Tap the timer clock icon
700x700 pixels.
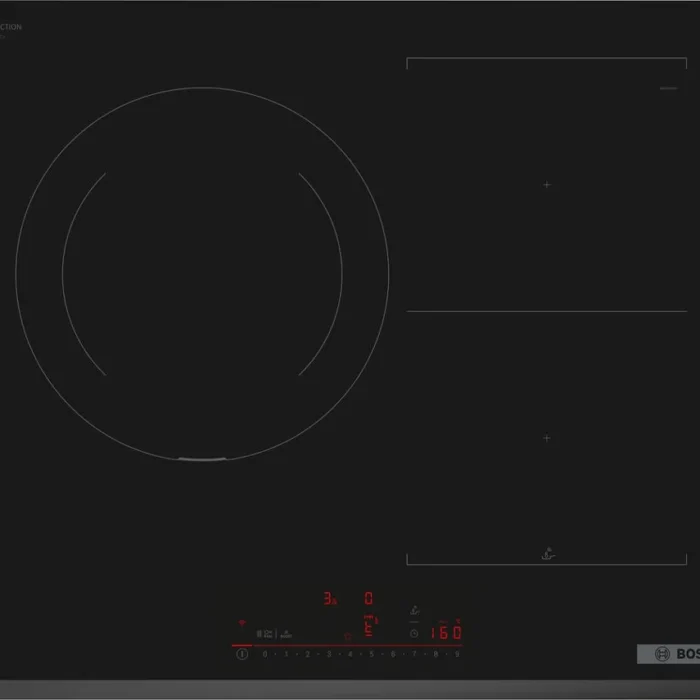413,633
